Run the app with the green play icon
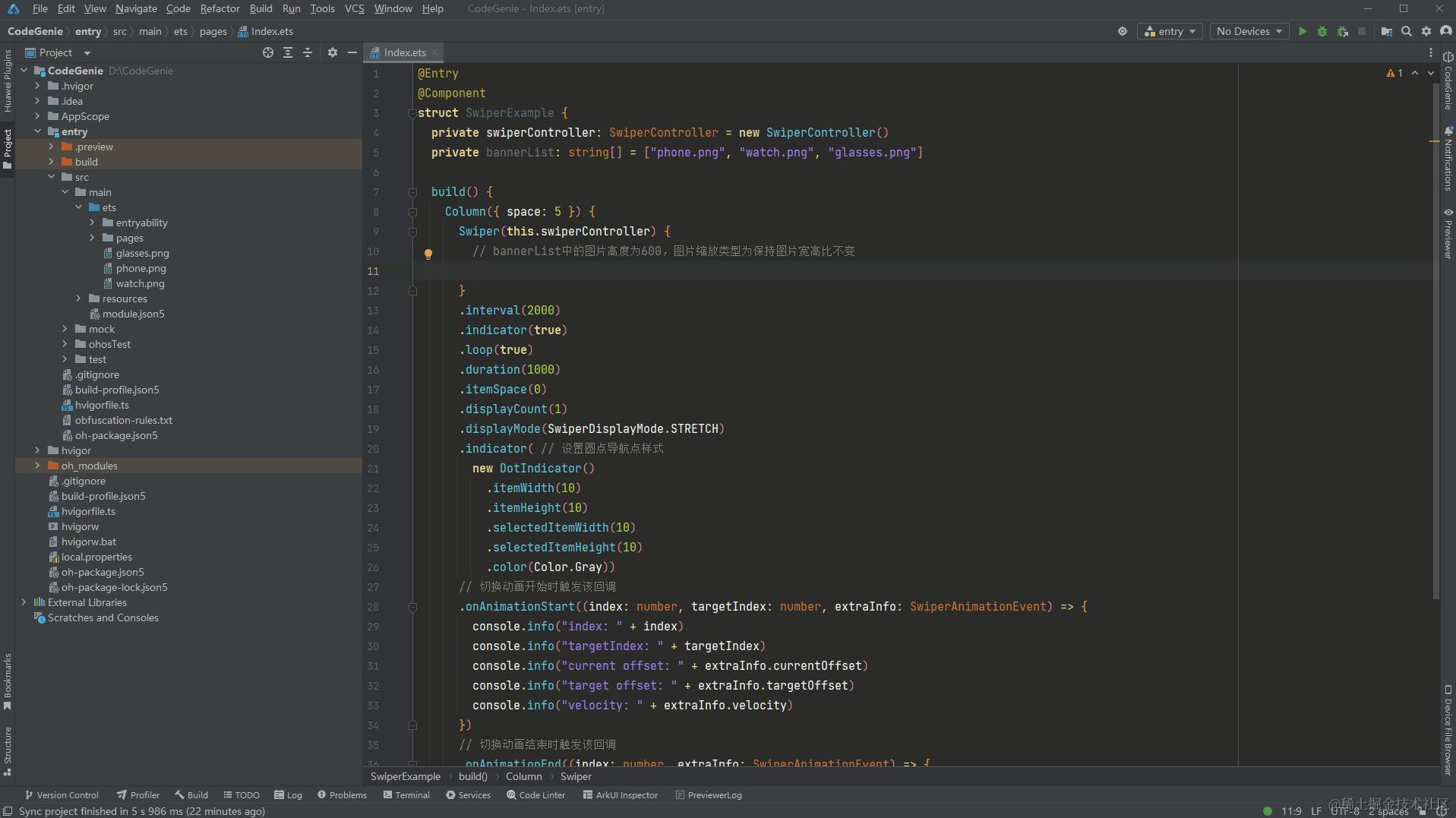The image size is (1456, 818). [1303, 31]
